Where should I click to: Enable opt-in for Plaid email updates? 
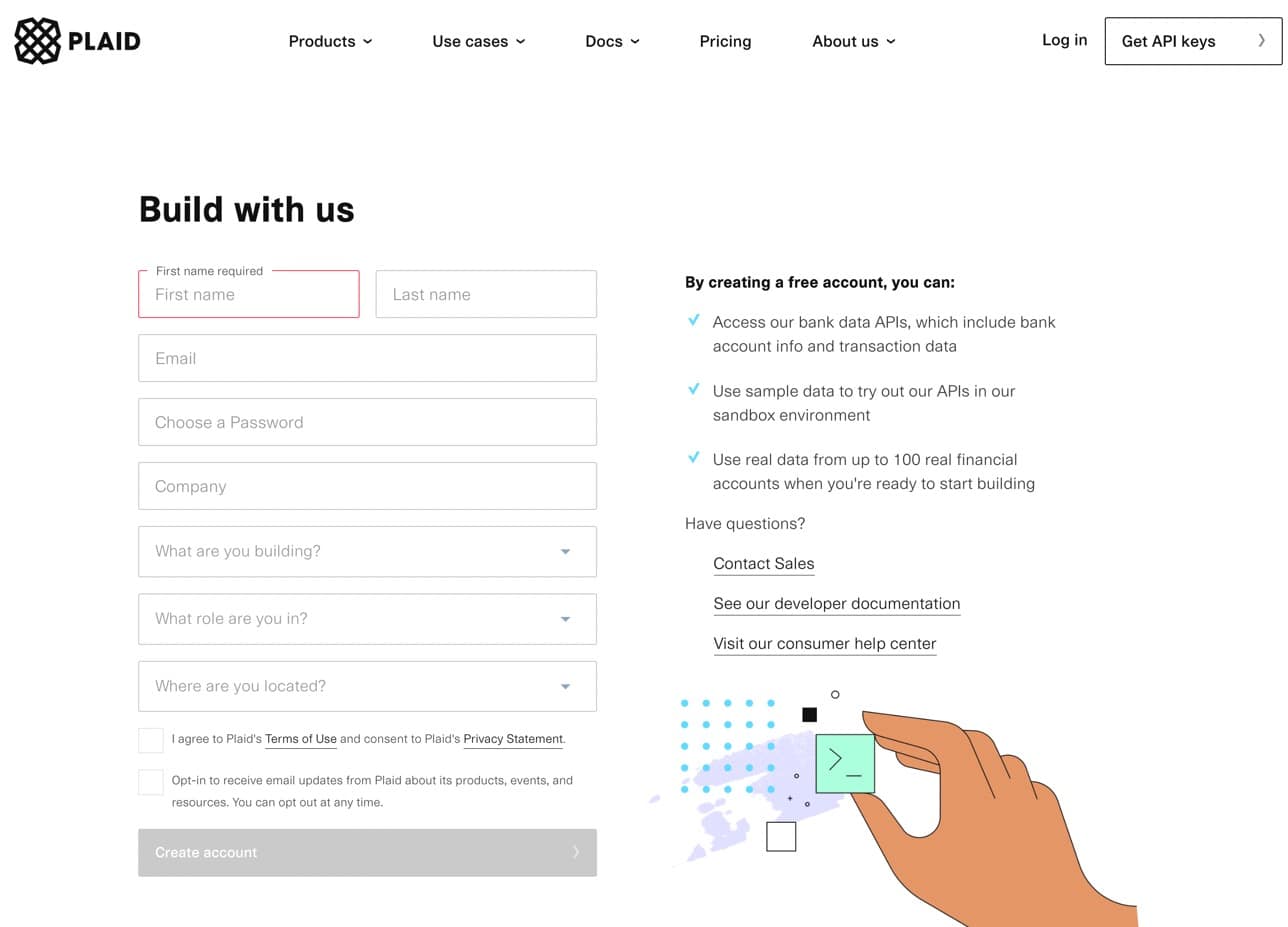pyautogui.click(x=150, y=781)
